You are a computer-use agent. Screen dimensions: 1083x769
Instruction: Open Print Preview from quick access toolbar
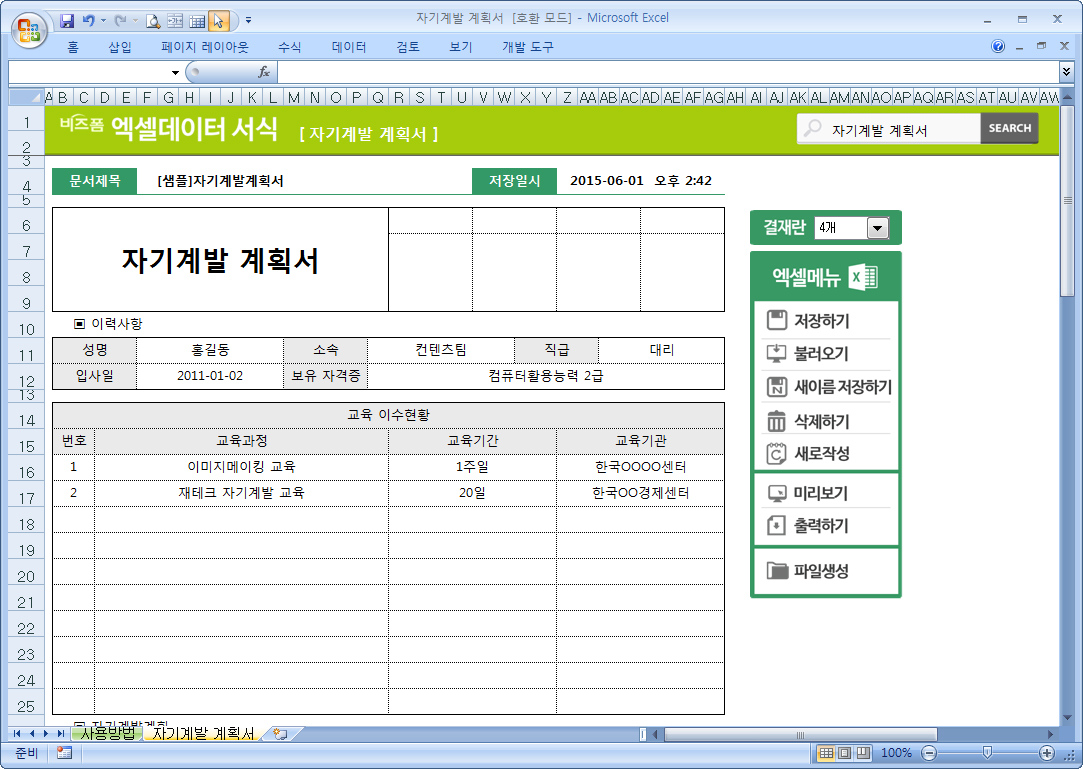tap(153, 20)
